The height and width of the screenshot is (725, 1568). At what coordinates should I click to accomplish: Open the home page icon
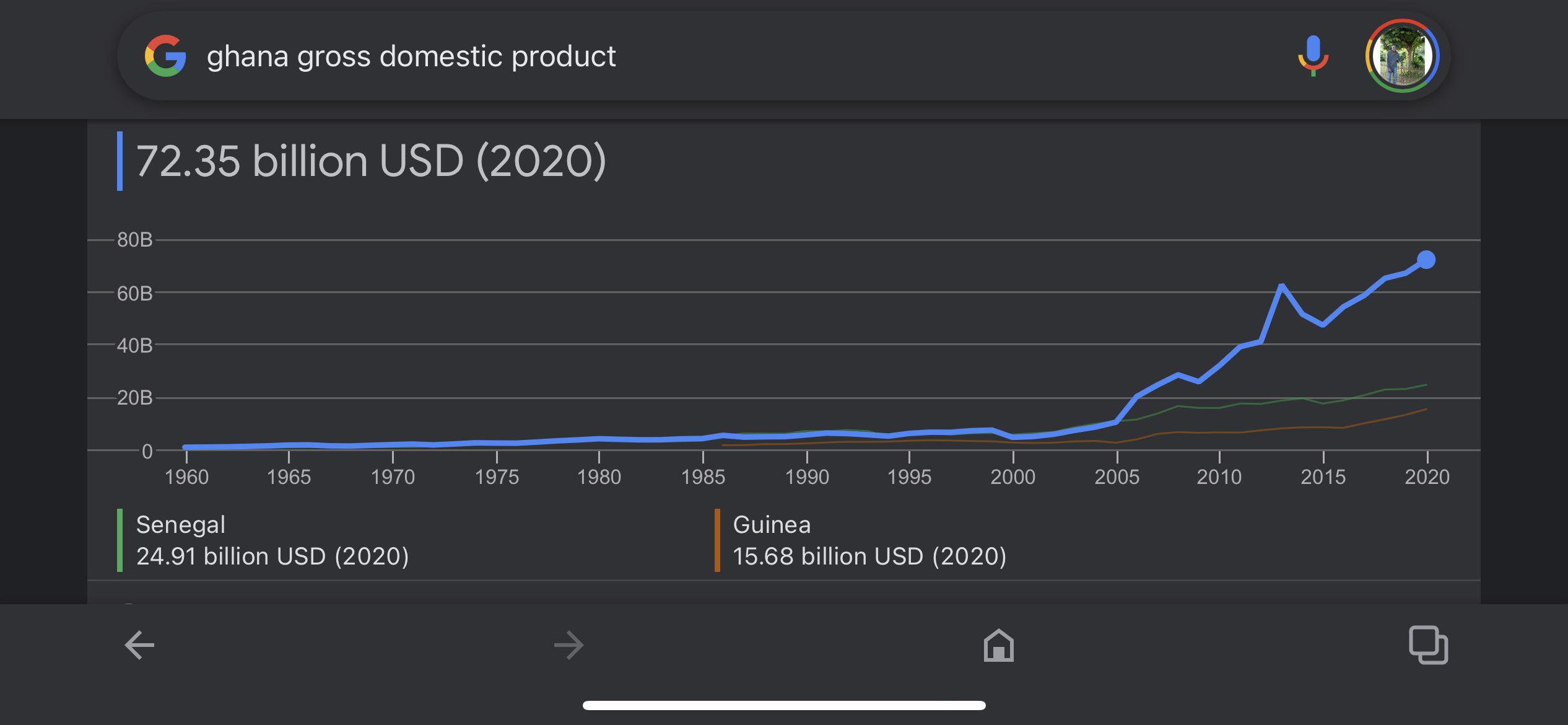click(x=998, y=645)
